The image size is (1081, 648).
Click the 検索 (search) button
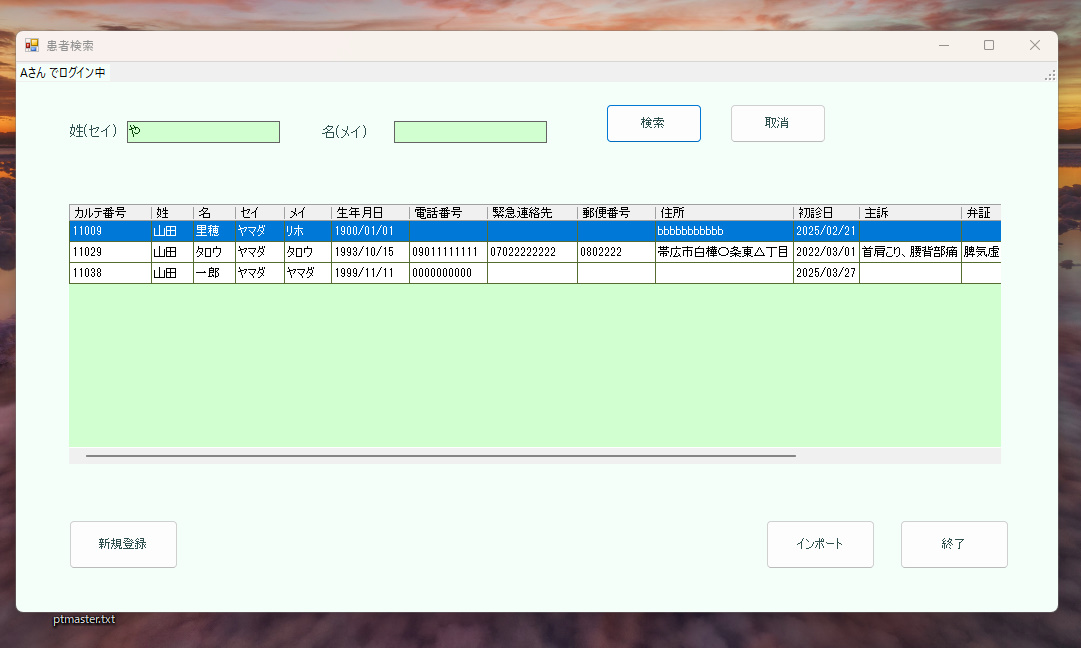click(x=653, y=123)
